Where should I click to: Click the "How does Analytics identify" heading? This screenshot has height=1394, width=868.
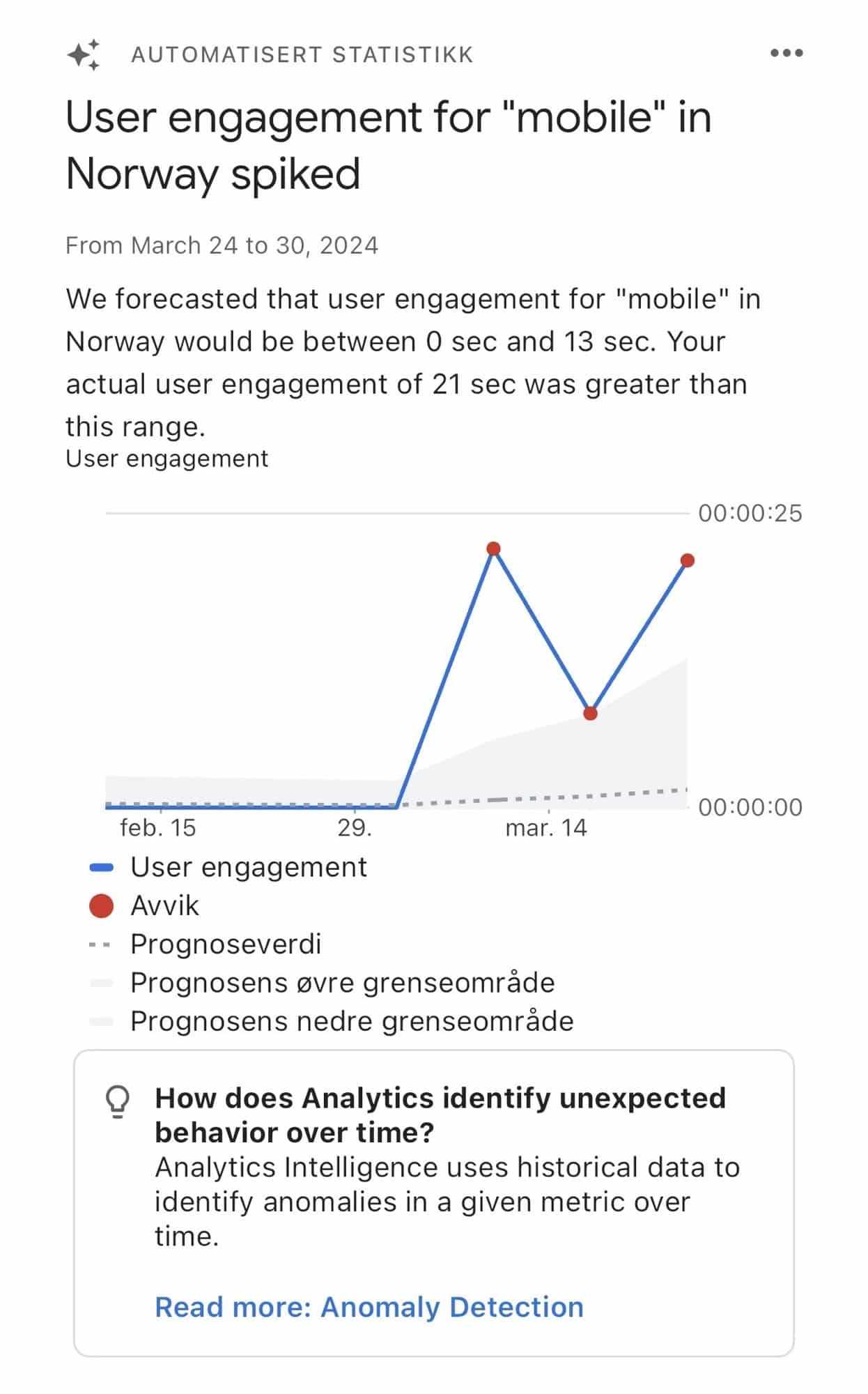click(440, 1115)
